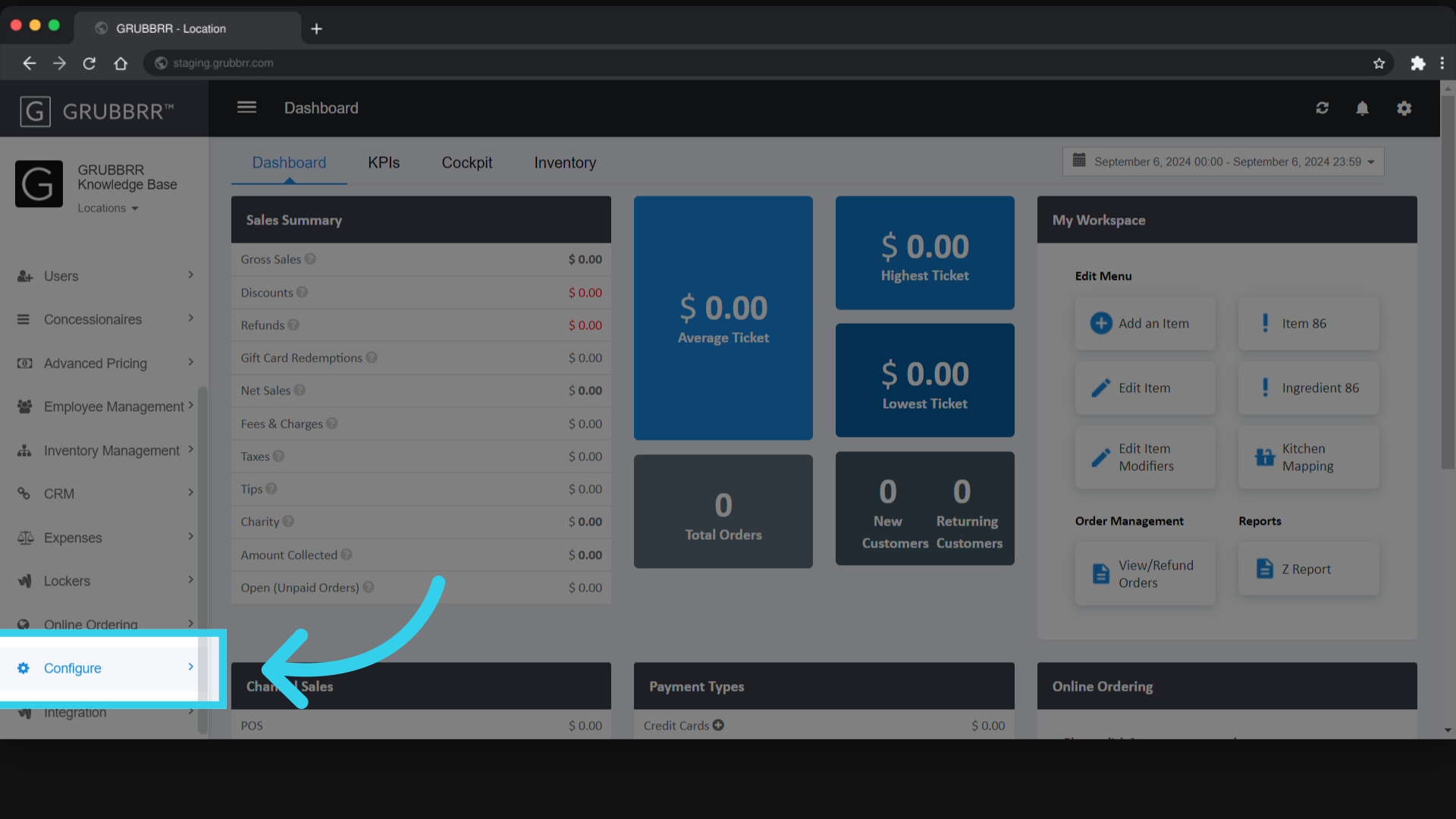1456x819 pixels.
Task: Click the Discounts help icon
Action: pyautogui.click(x=302, y=292)
